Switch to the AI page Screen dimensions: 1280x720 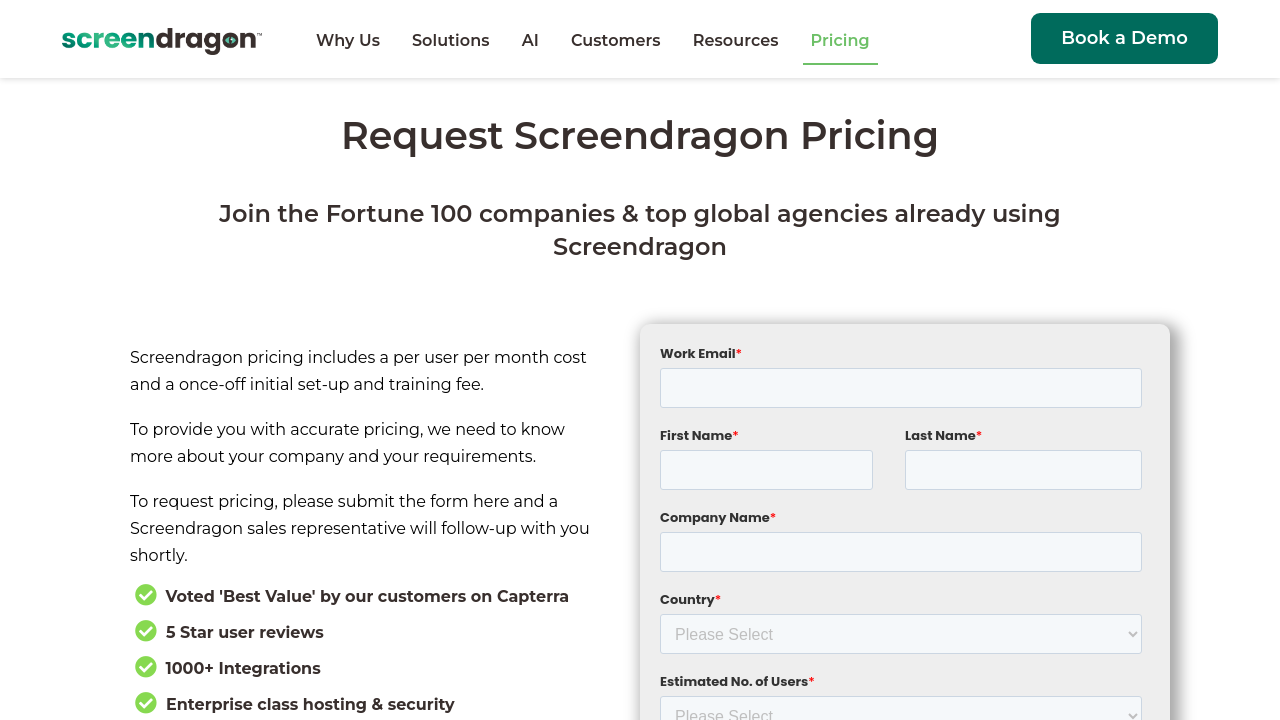tap(529, 40)
